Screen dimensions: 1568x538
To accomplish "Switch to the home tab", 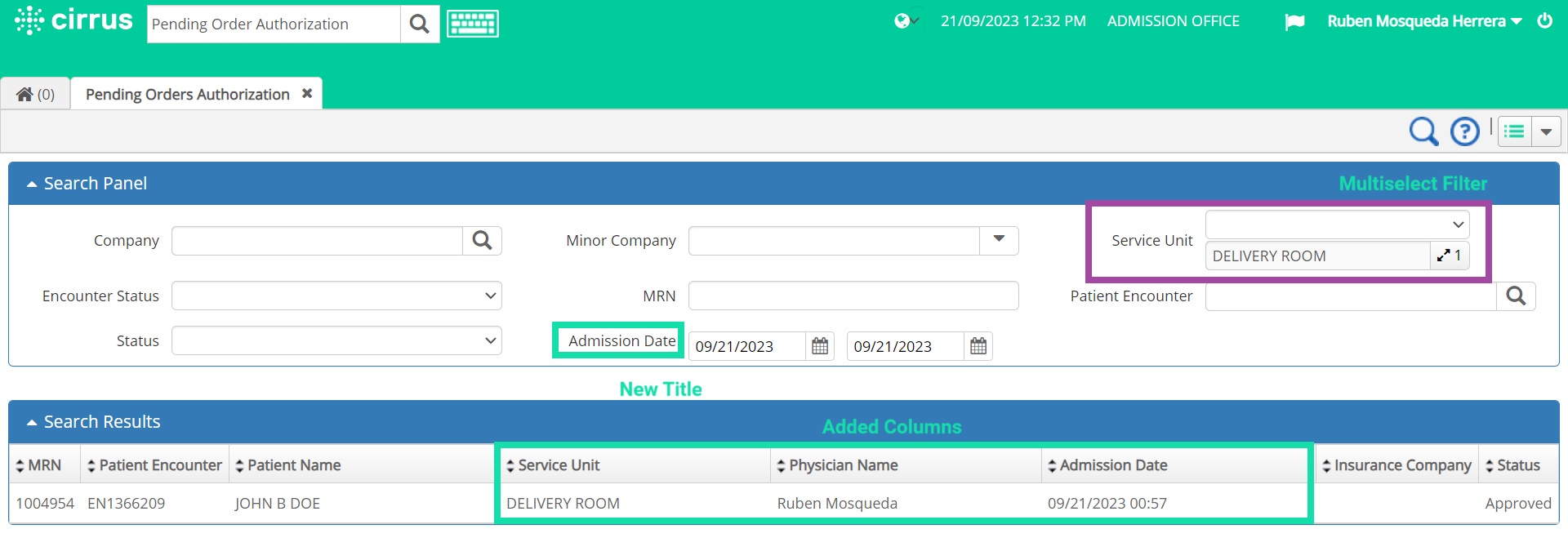I will (35, 95).
